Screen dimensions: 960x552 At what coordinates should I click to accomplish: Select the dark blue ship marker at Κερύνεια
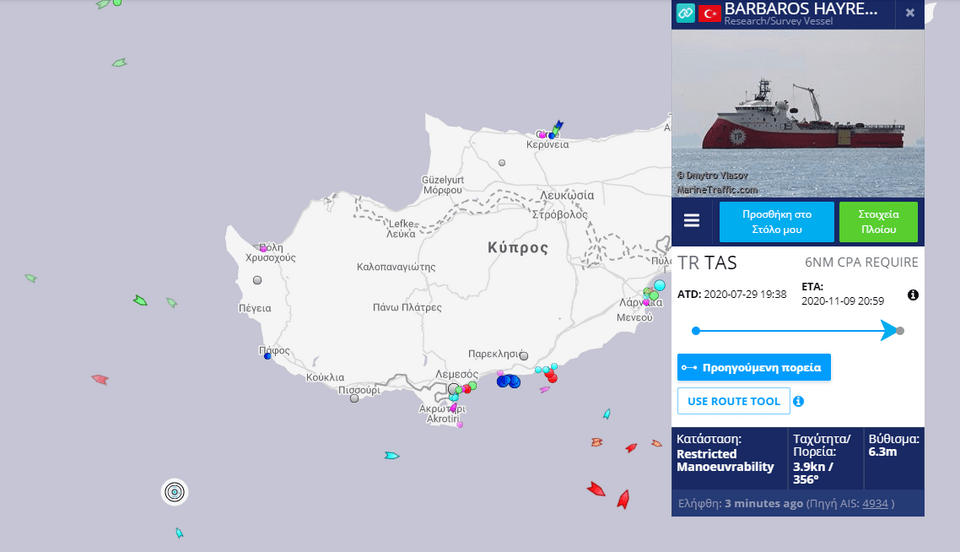pyautogui.click(x=557, y=128)
